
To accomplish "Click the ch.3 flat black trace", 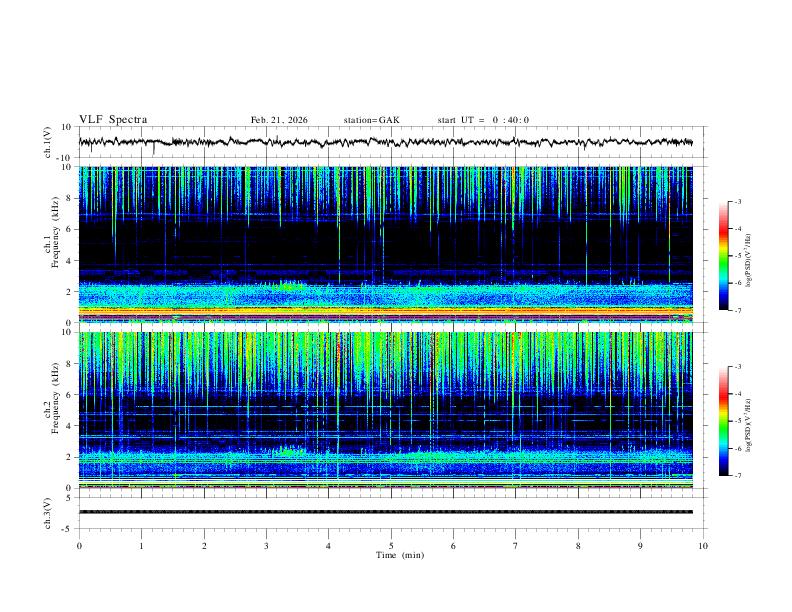I will coord(386,512).
